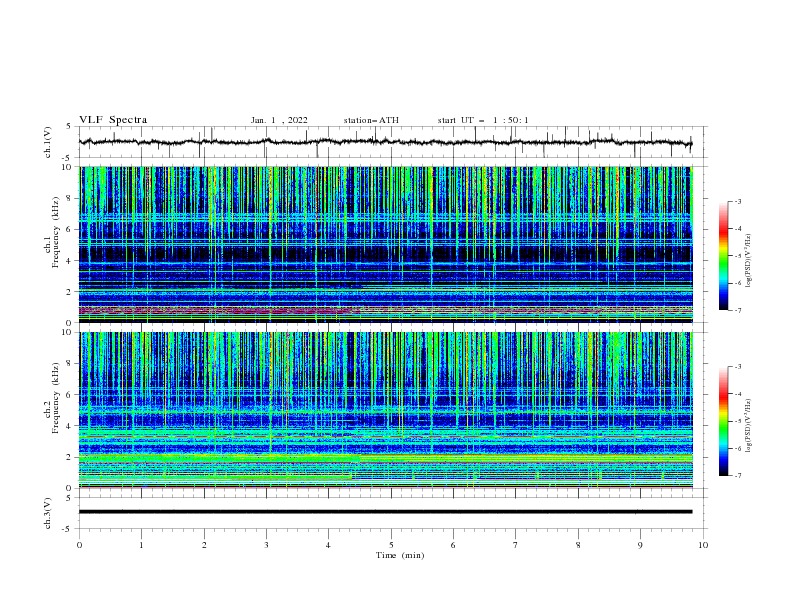Click the "9" tick on the time axis
Image resolution: width=792 pixels, height=612 pixels.
(x=640, y=545)
